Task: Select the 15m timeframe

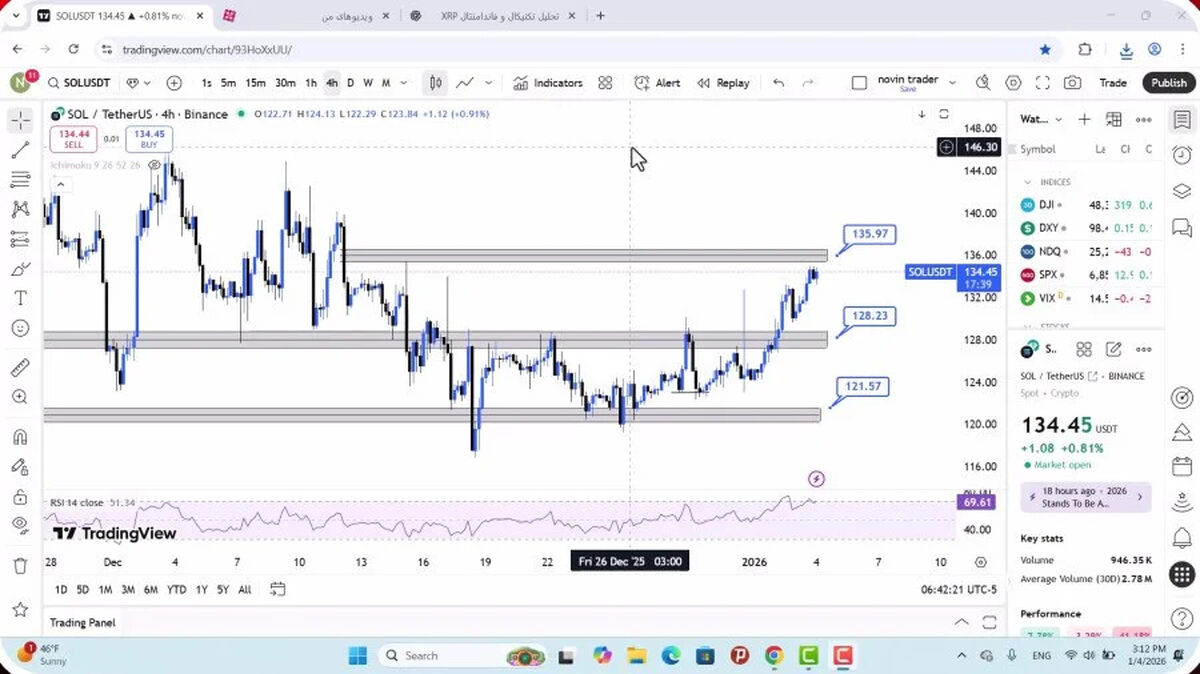Action: [256, 83]
